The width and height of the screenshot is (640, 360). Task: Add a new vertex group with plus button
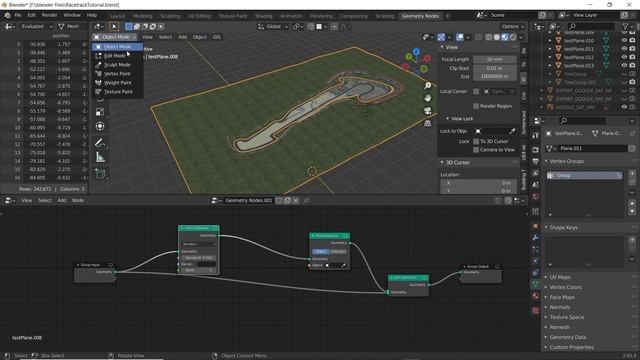[x=632, y=174]
